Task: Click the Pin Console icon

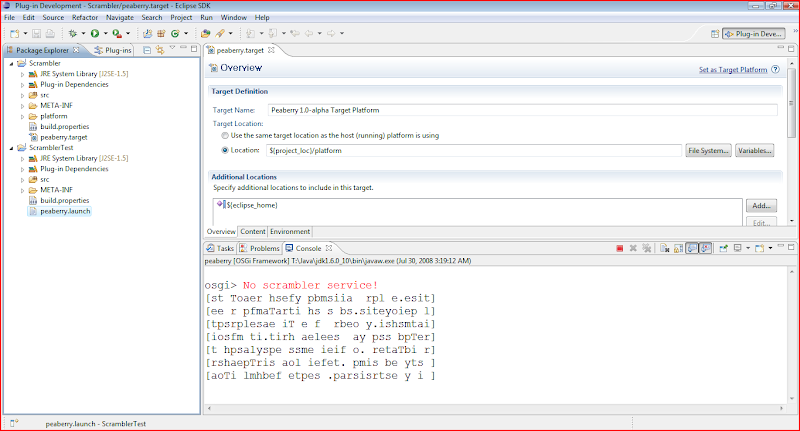Action: click(x=723, y=248)
